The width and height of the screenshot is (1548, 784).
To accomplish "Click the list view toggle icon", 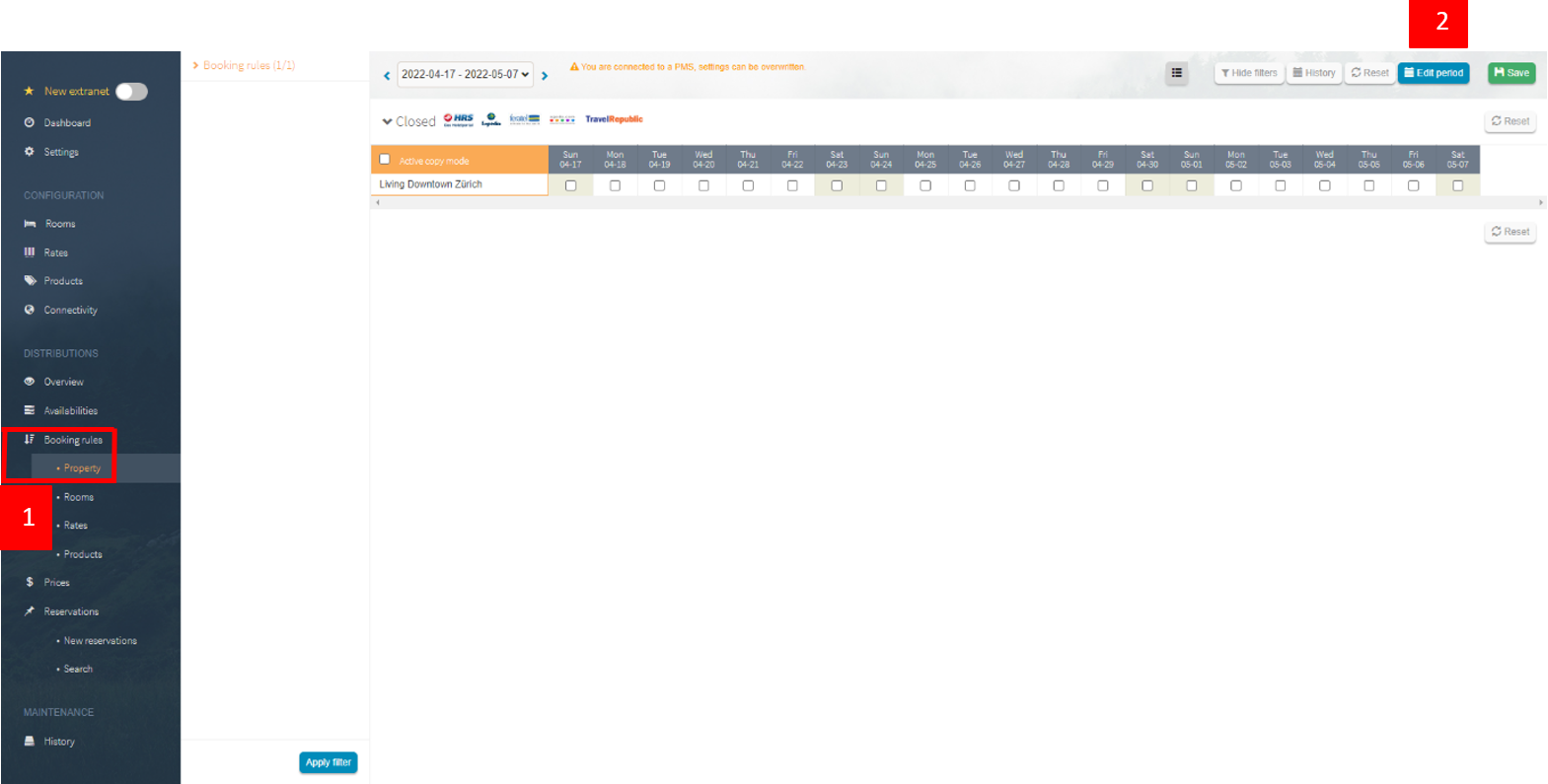I will tap(1177, 73).
